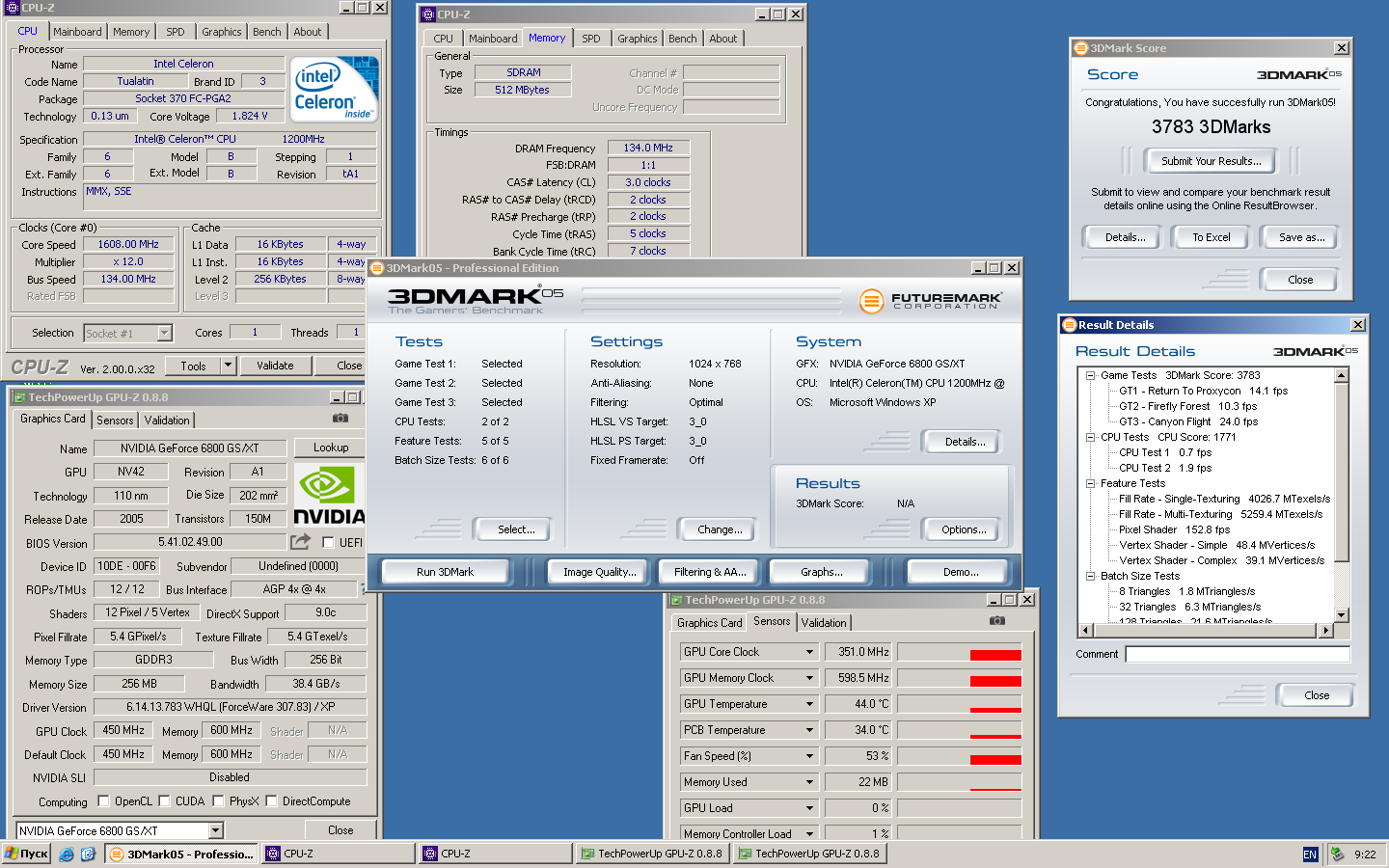Click the Result Details window title icon
Viewport: 1389px width, 868px height.
click(1069, 325)
